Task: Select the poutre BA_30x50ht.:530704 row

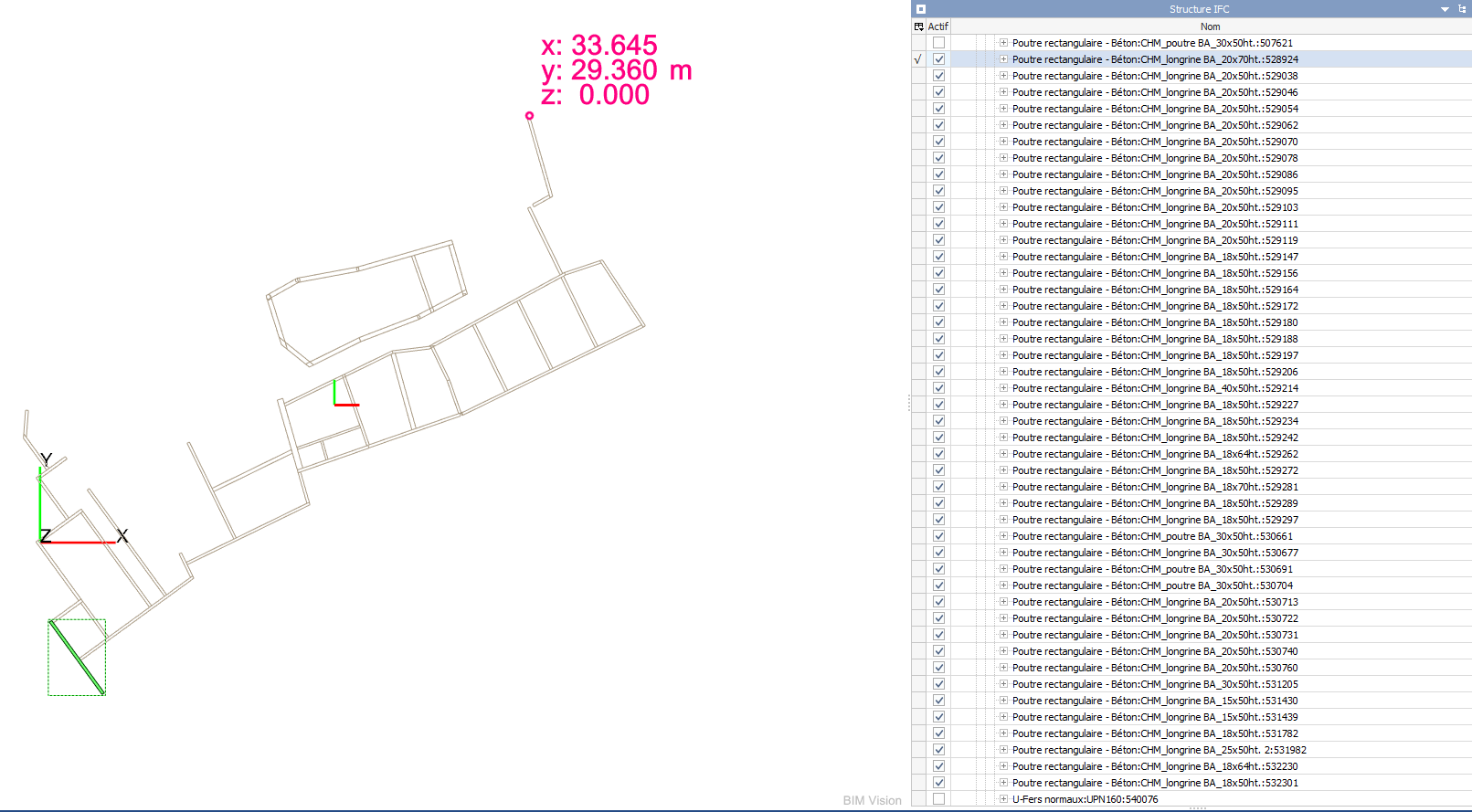Action: (x=1151, y=585)
